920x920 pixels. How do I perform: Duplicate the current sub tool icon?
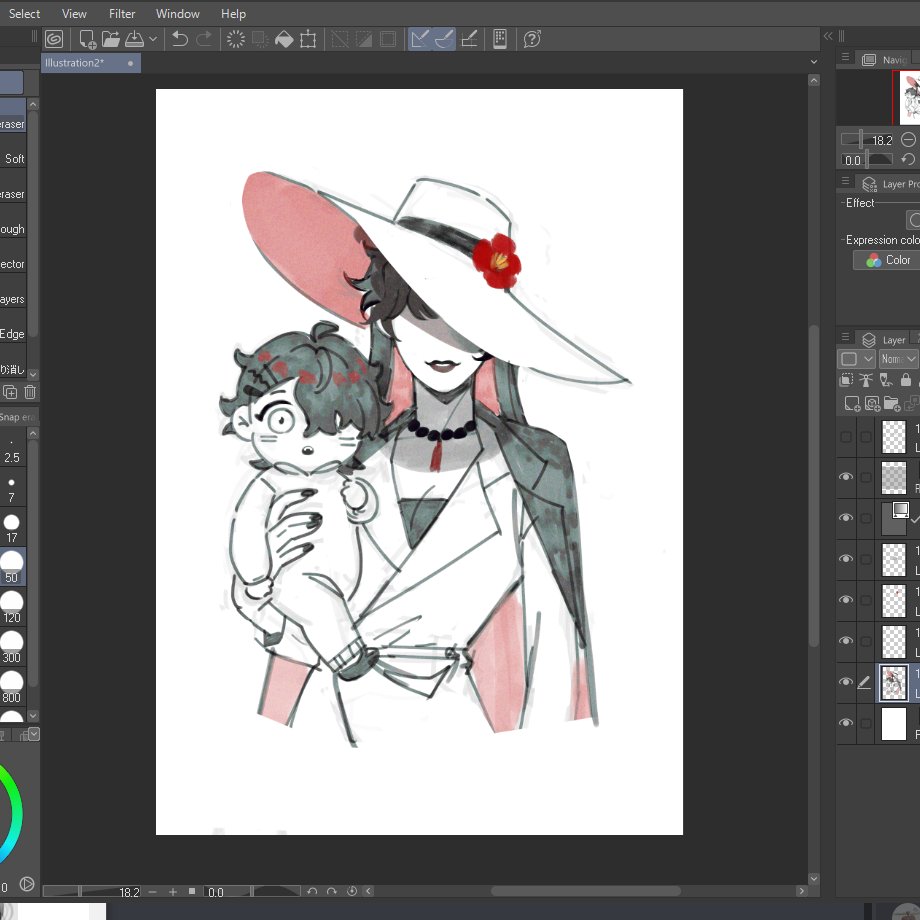click(10, 392)
